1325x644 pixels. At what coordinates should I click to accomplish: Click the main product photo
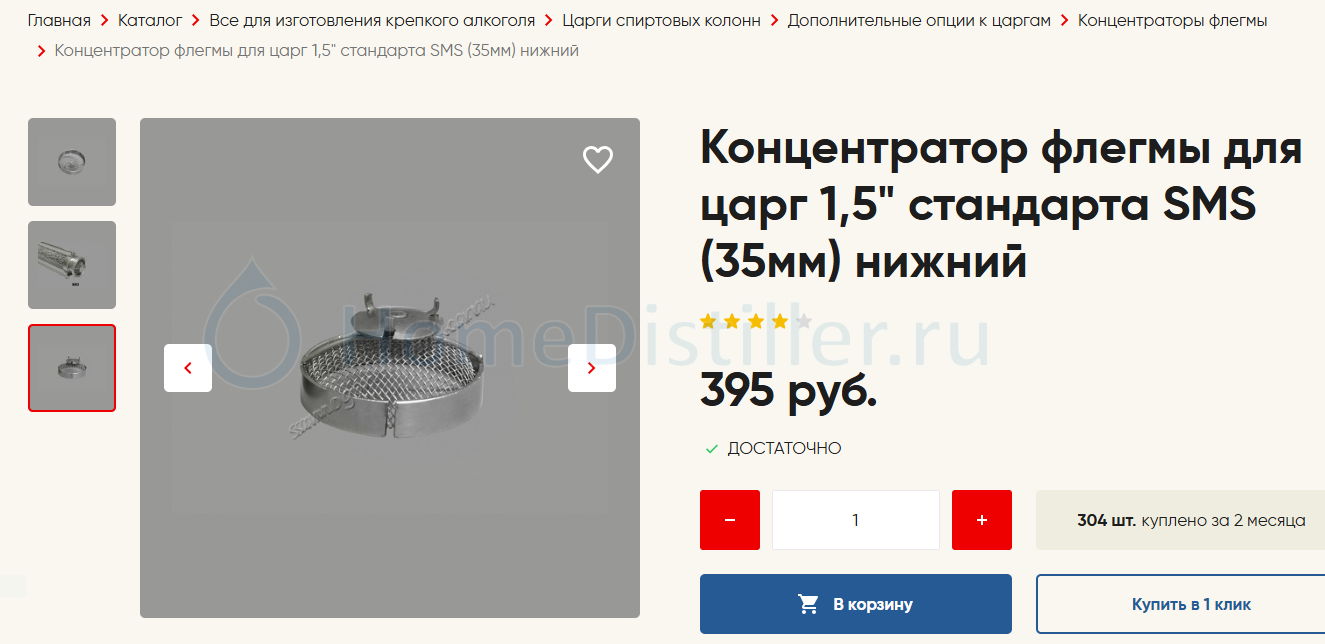click(x=390, y=368)
